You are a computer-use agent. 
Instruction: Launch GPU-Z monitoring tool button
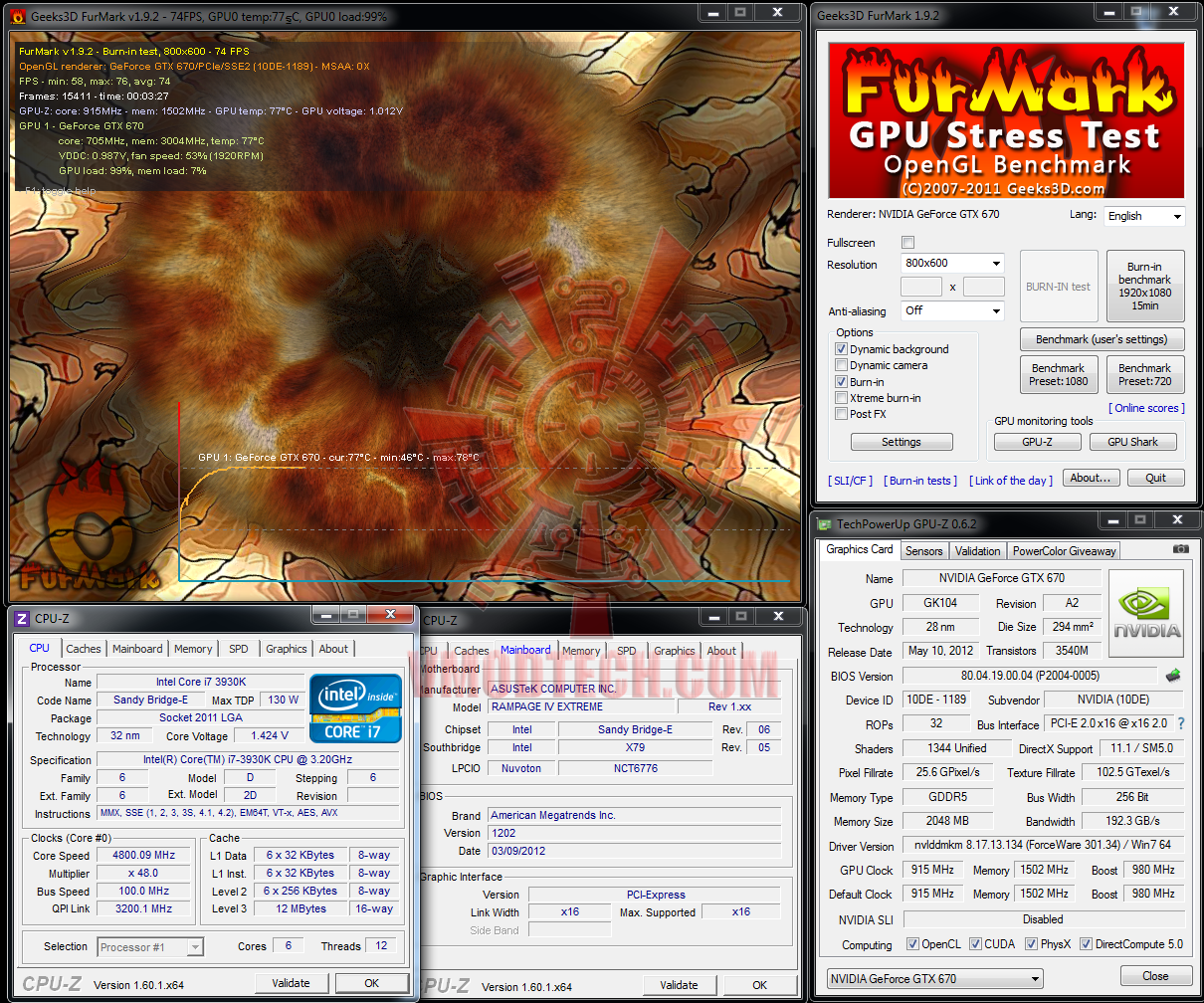pyautogui.click(x=1038, y=442)
